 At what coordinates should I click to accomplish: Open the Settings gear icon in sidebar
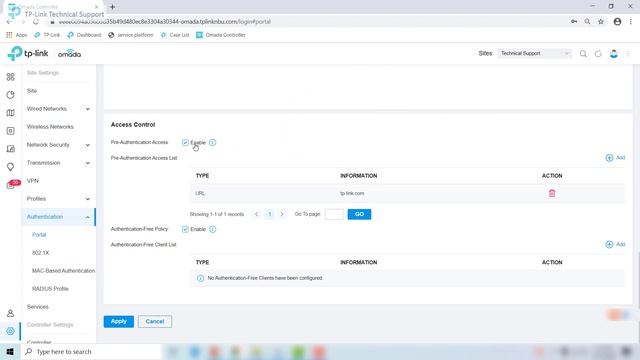pyautogui.click(x=11, y=331)
